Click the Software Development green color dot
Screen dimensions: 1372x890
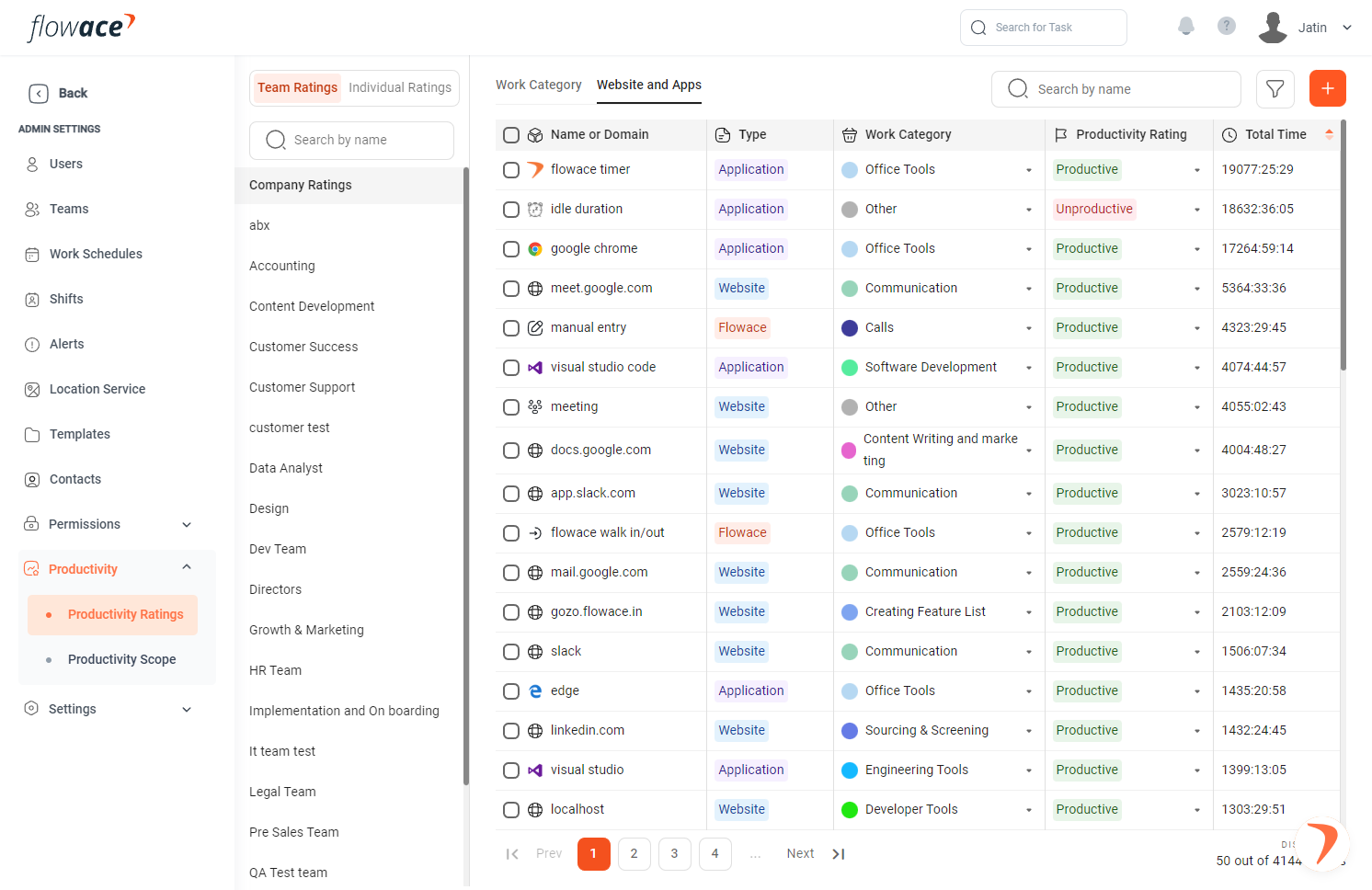pos(850,368)
